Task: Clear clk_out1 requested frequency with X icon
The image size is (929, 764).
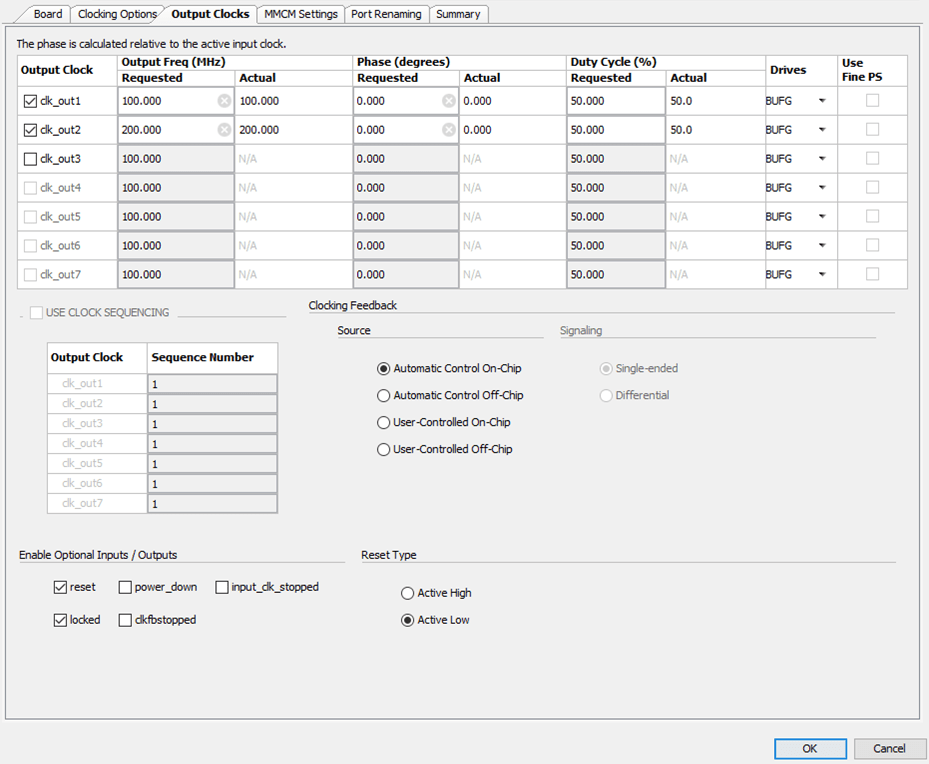Action: click(224, 101)
